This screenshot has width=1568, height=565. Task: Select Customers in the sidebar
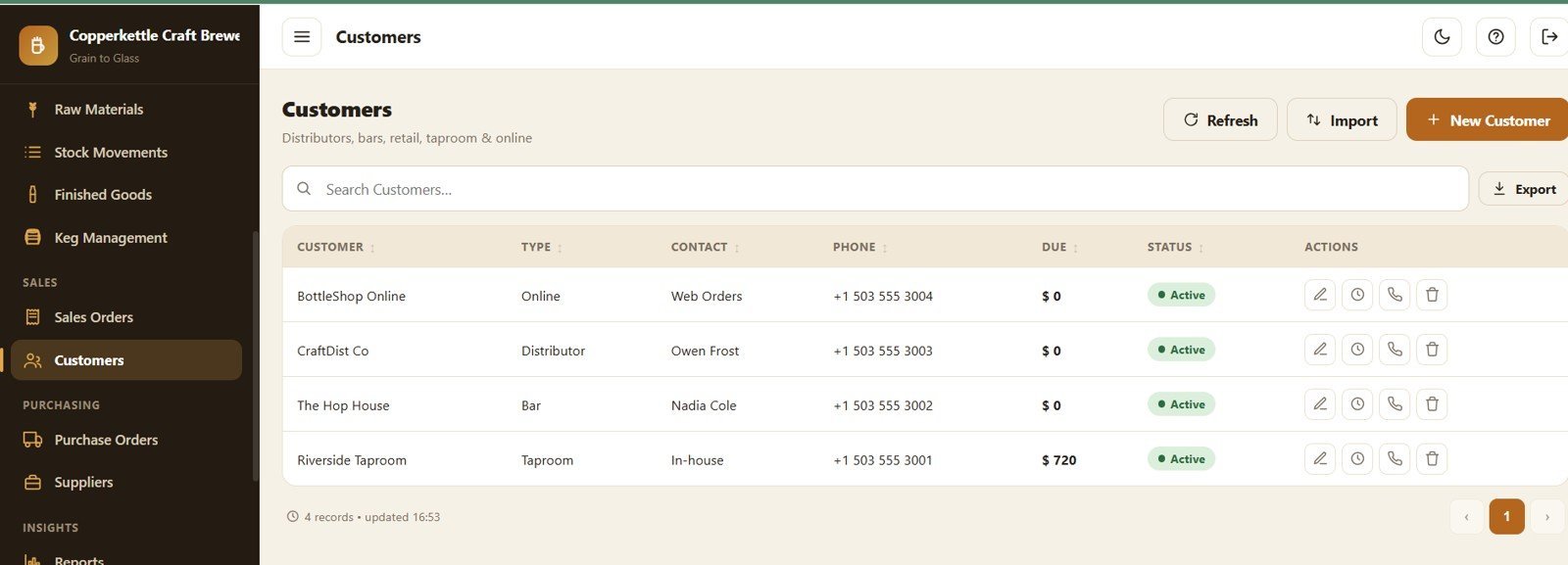tap(125, 360)
